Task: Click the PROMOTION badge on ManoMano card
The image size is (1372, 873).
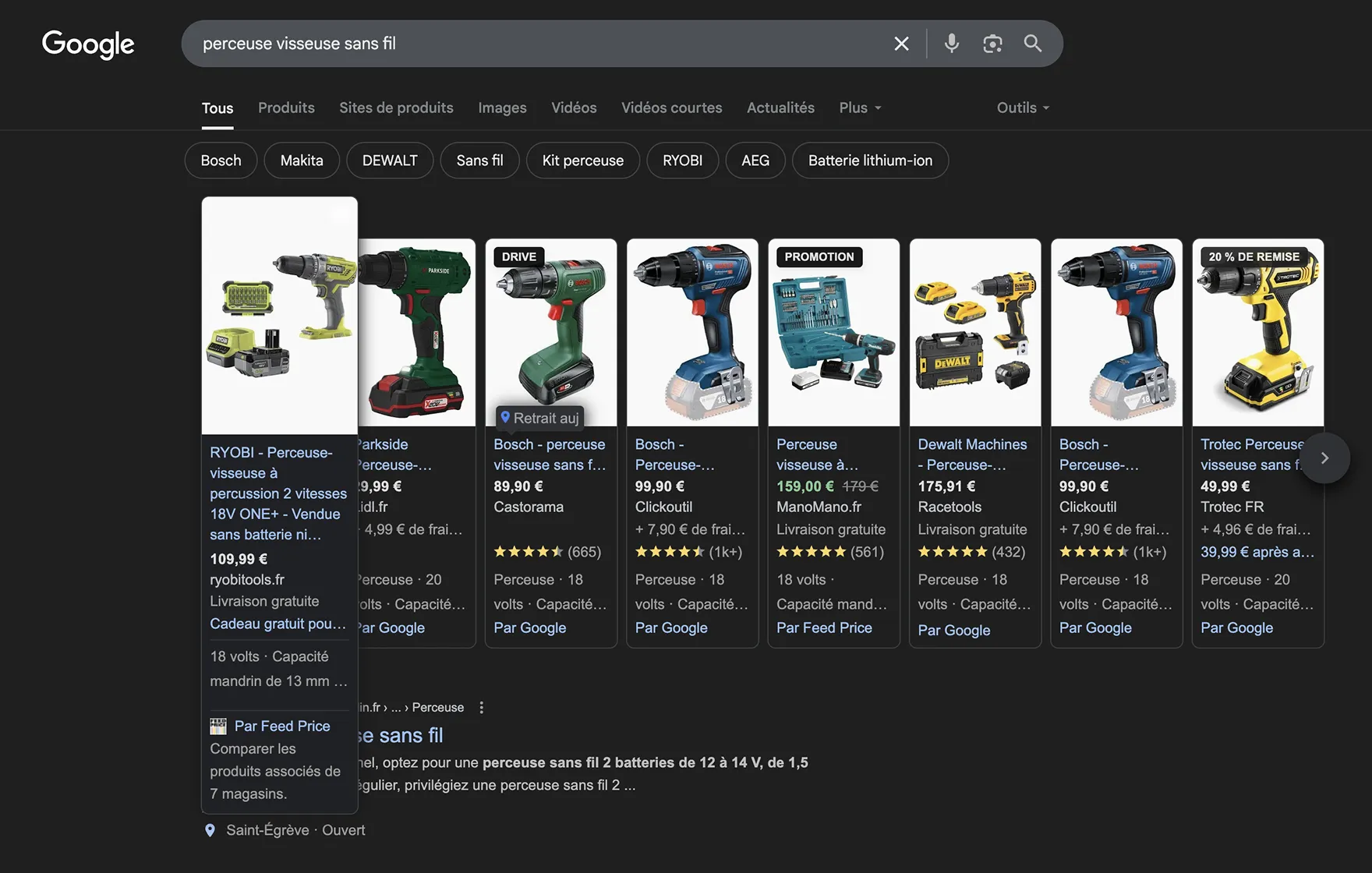Action: 819,257
